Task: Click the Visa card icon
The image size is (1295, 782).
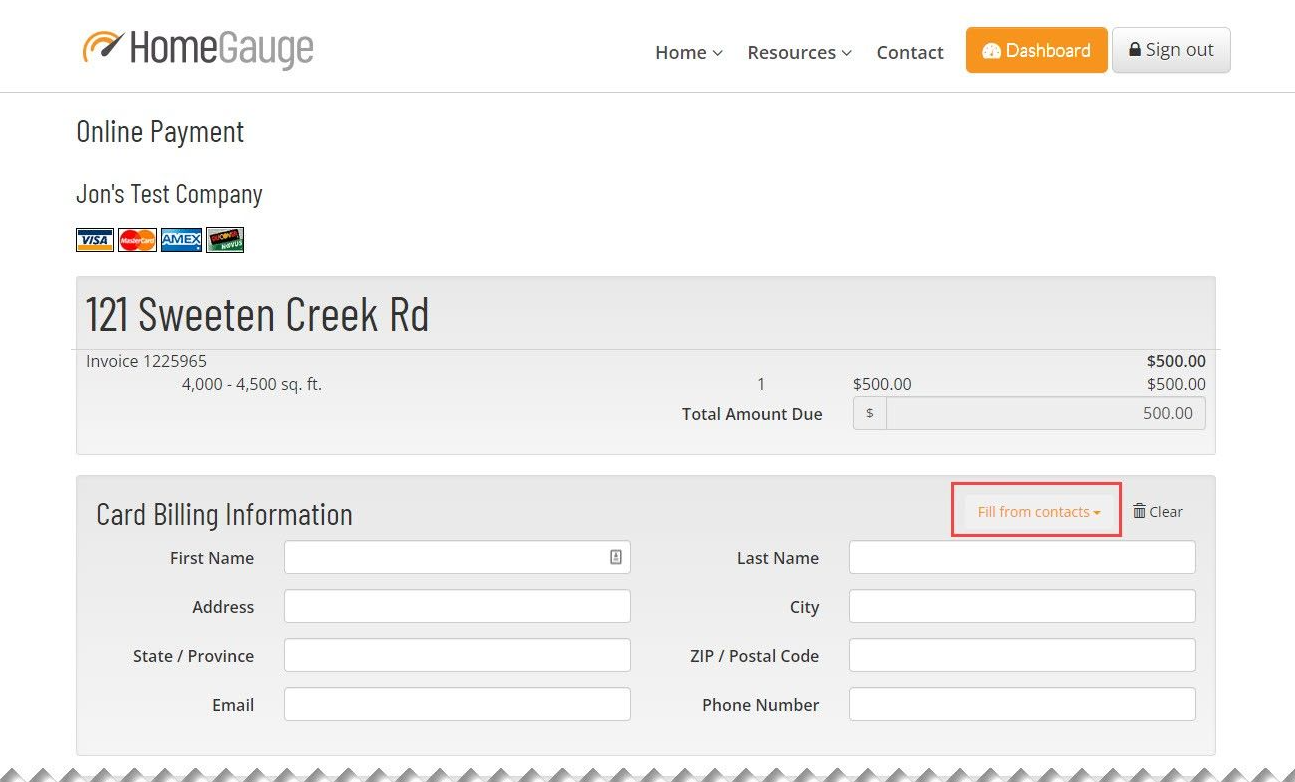Action: coord(95,240)
